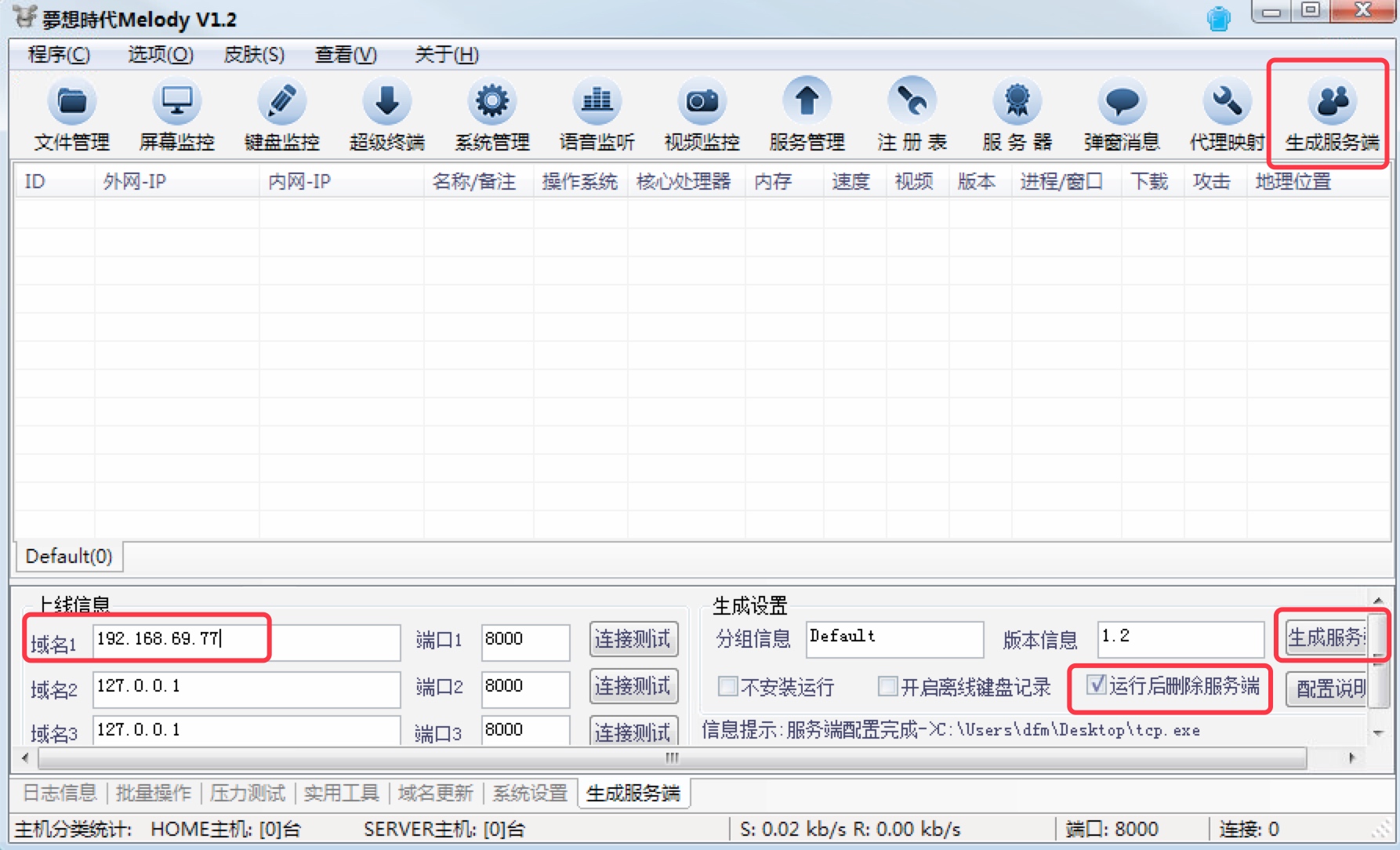Sort by the 核心处理器 column header
This screenshot has width=1400, height=850.
686,182
